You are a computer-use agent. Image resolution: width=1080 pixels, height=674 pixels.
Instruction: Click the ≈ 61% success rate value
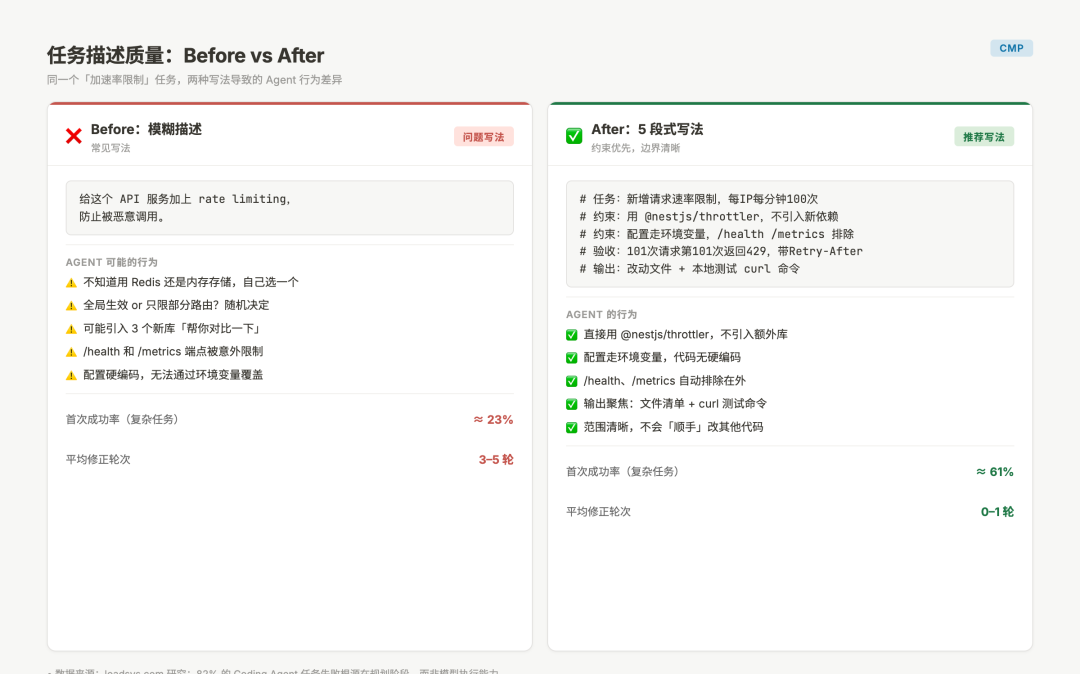[x=994, y=472]
